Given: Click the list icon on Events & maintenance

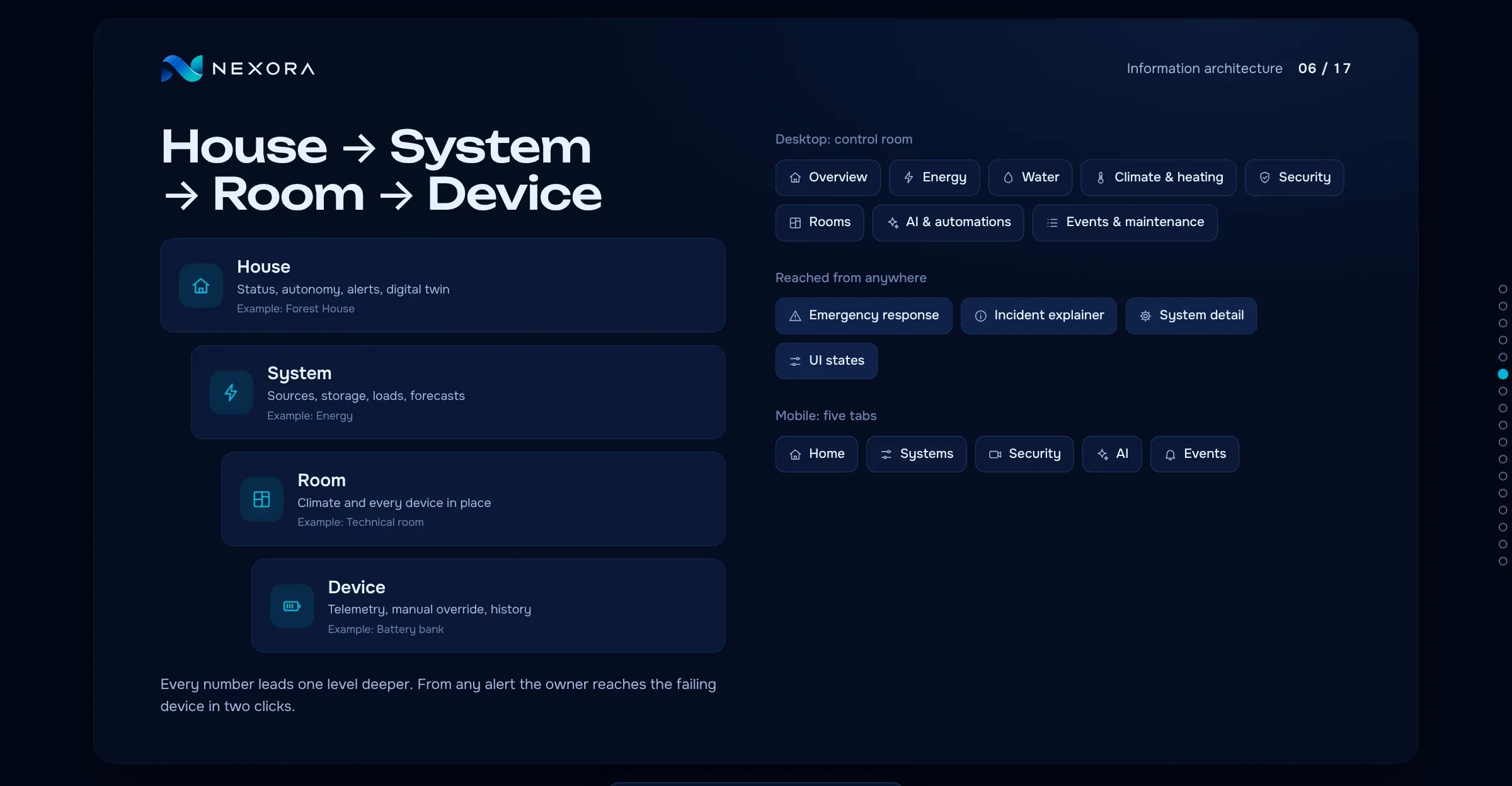Looking at the screenshot, I should point(1052,223).
